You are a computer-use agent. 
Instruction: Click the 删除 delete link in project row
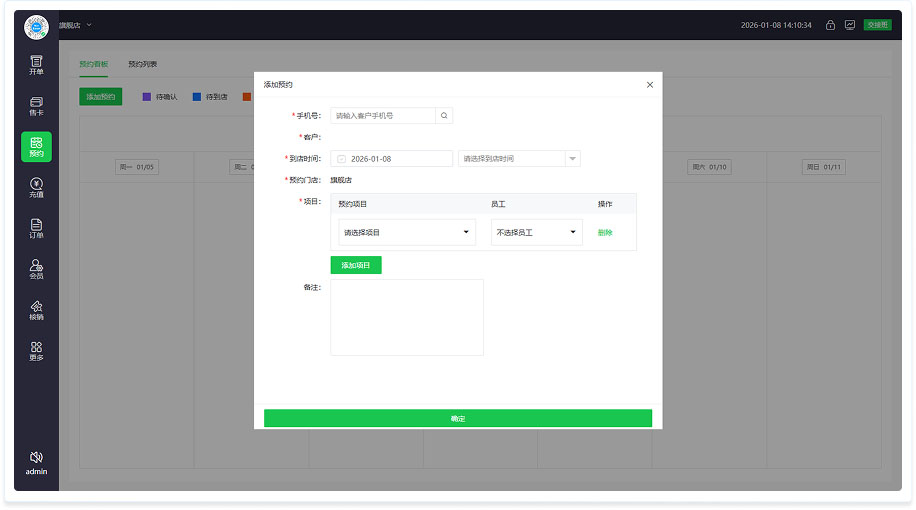pyautogui.click(x=605, y=233)
